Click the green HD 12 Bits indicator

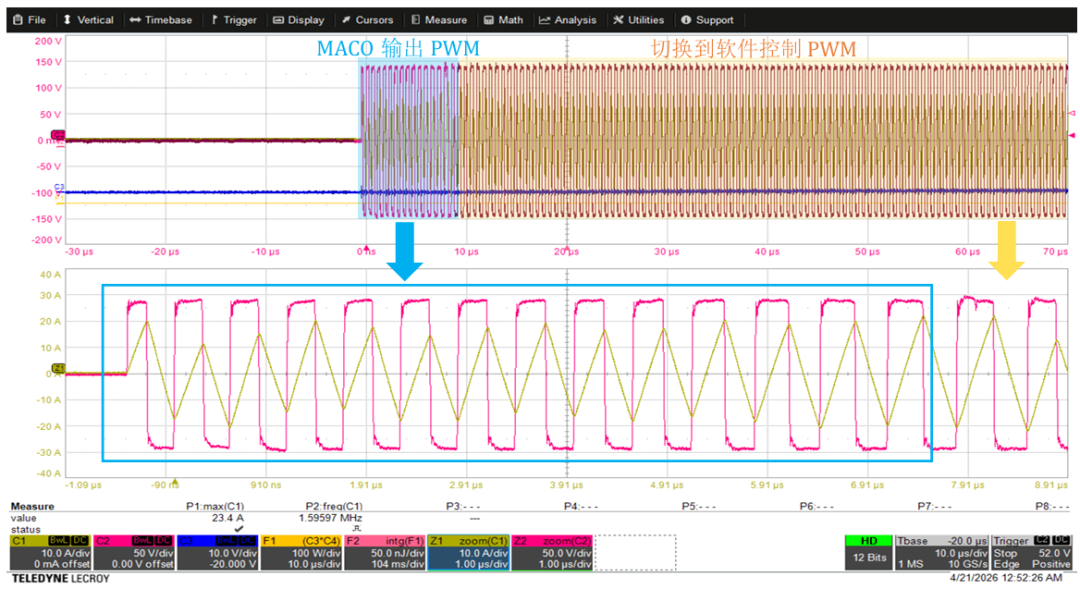point(869,552)
